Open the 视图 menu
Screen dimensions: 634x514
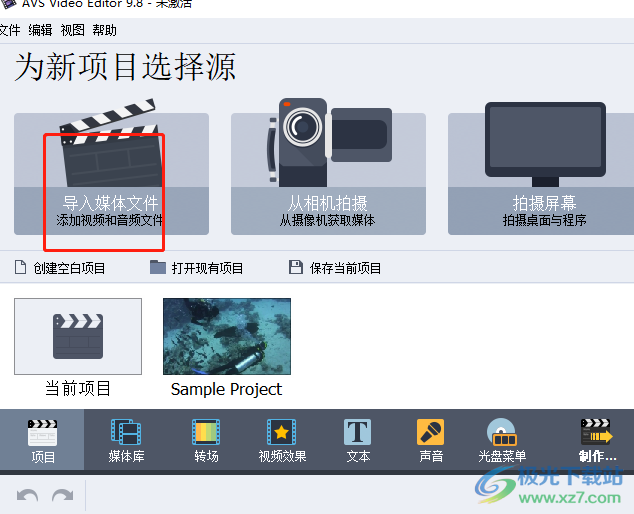coord(72,30)
